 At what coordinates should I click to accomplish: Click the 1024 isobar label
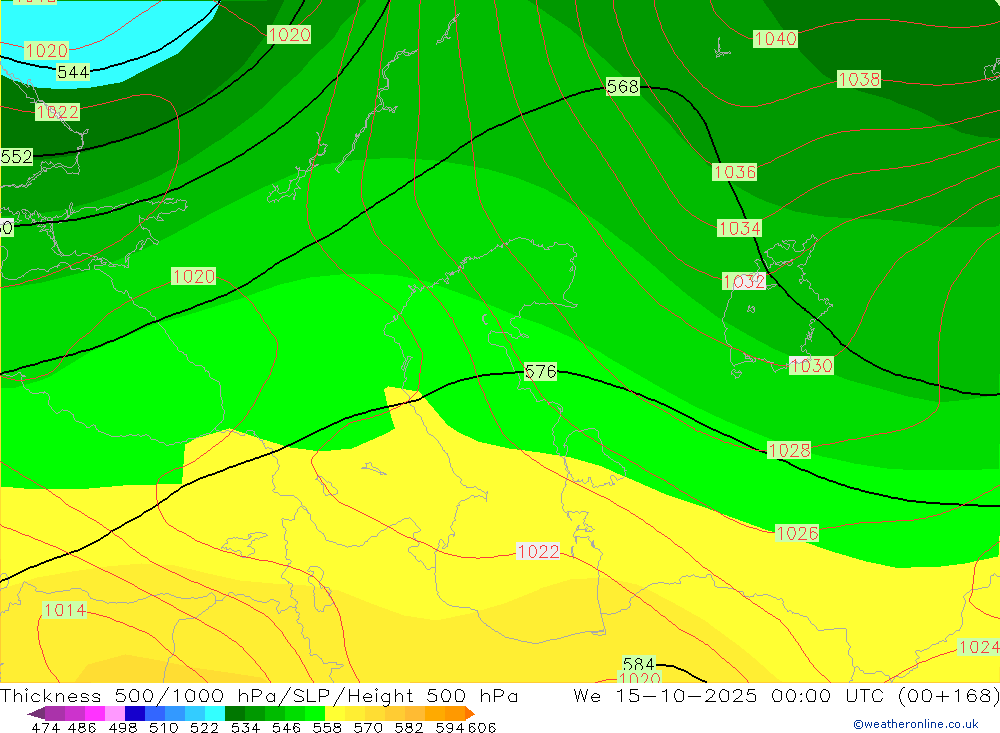979,647
